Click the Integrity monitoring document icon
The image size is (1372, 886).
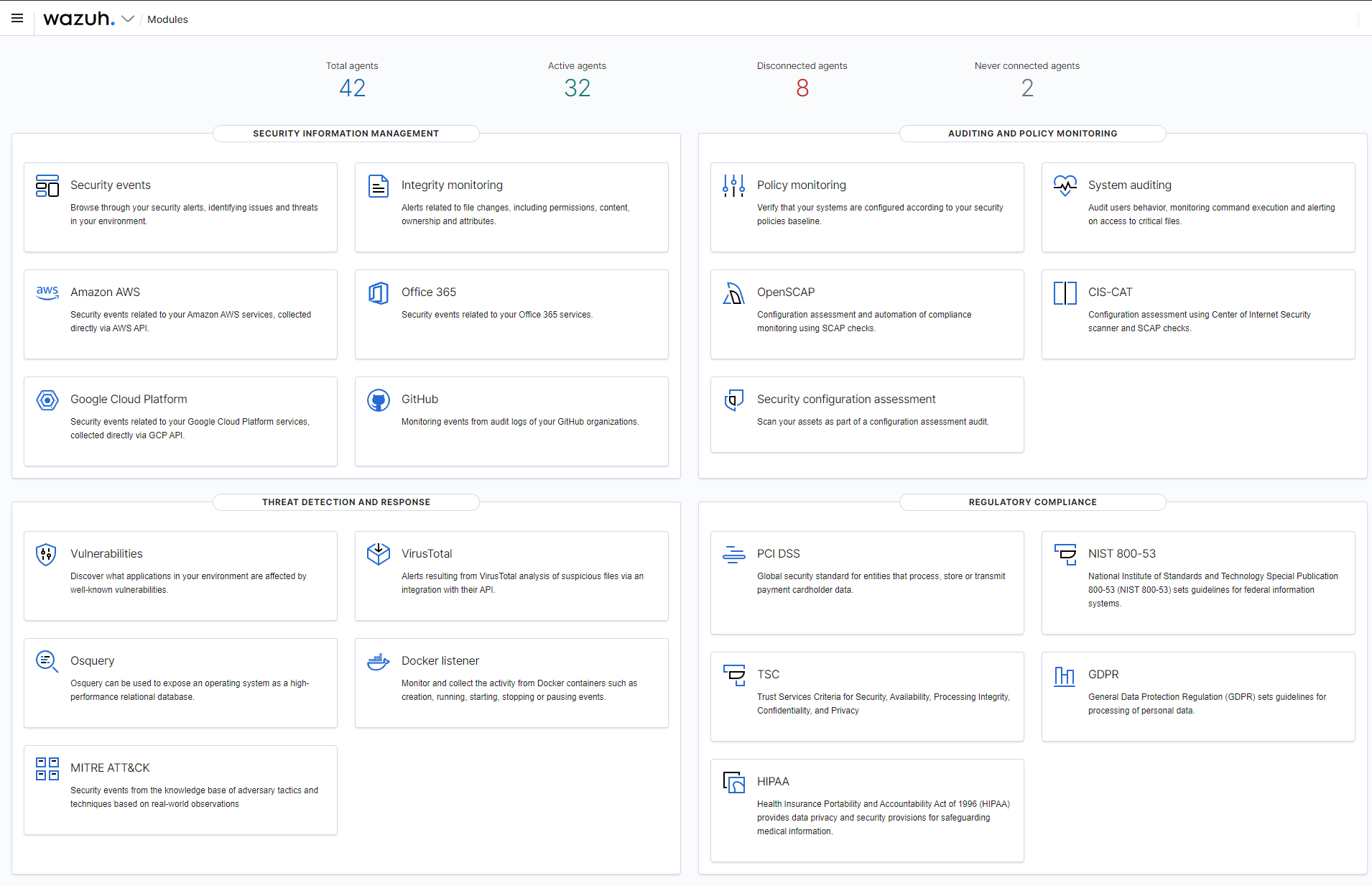[x=379, y=185]
